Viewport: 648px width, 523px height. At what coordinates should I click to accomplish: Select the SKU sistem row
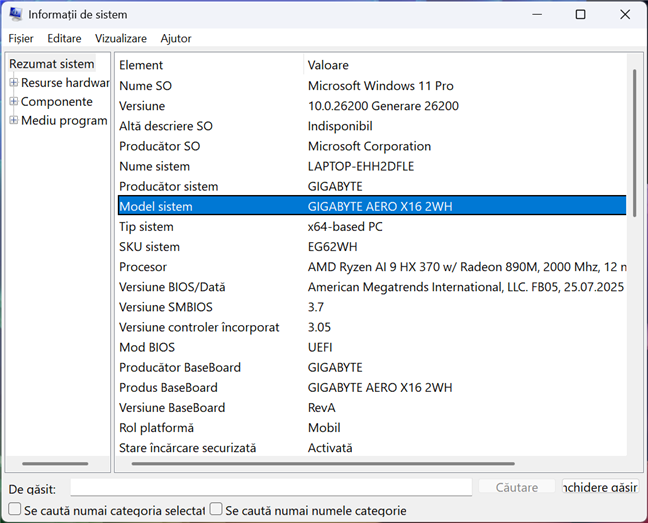point(372,247)
